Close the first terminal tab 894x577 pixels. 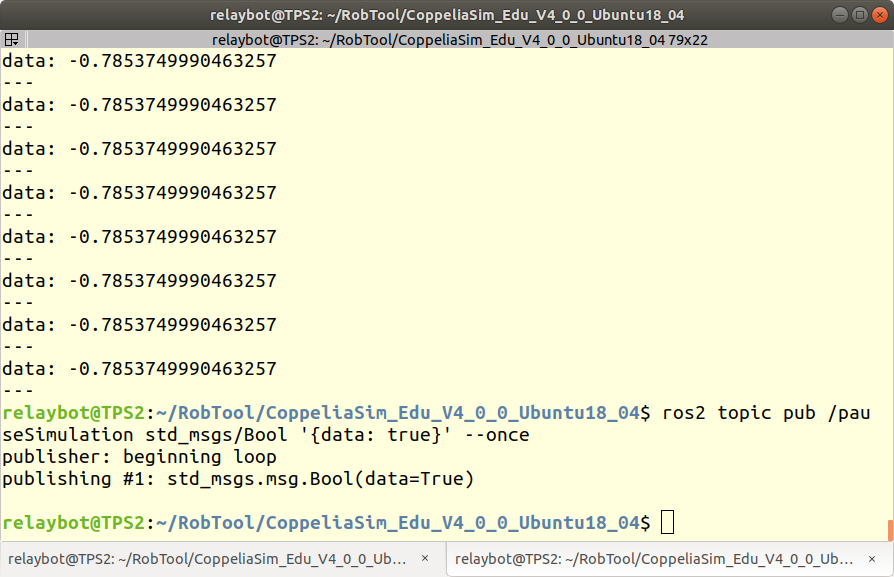click(x=425, y=559)
